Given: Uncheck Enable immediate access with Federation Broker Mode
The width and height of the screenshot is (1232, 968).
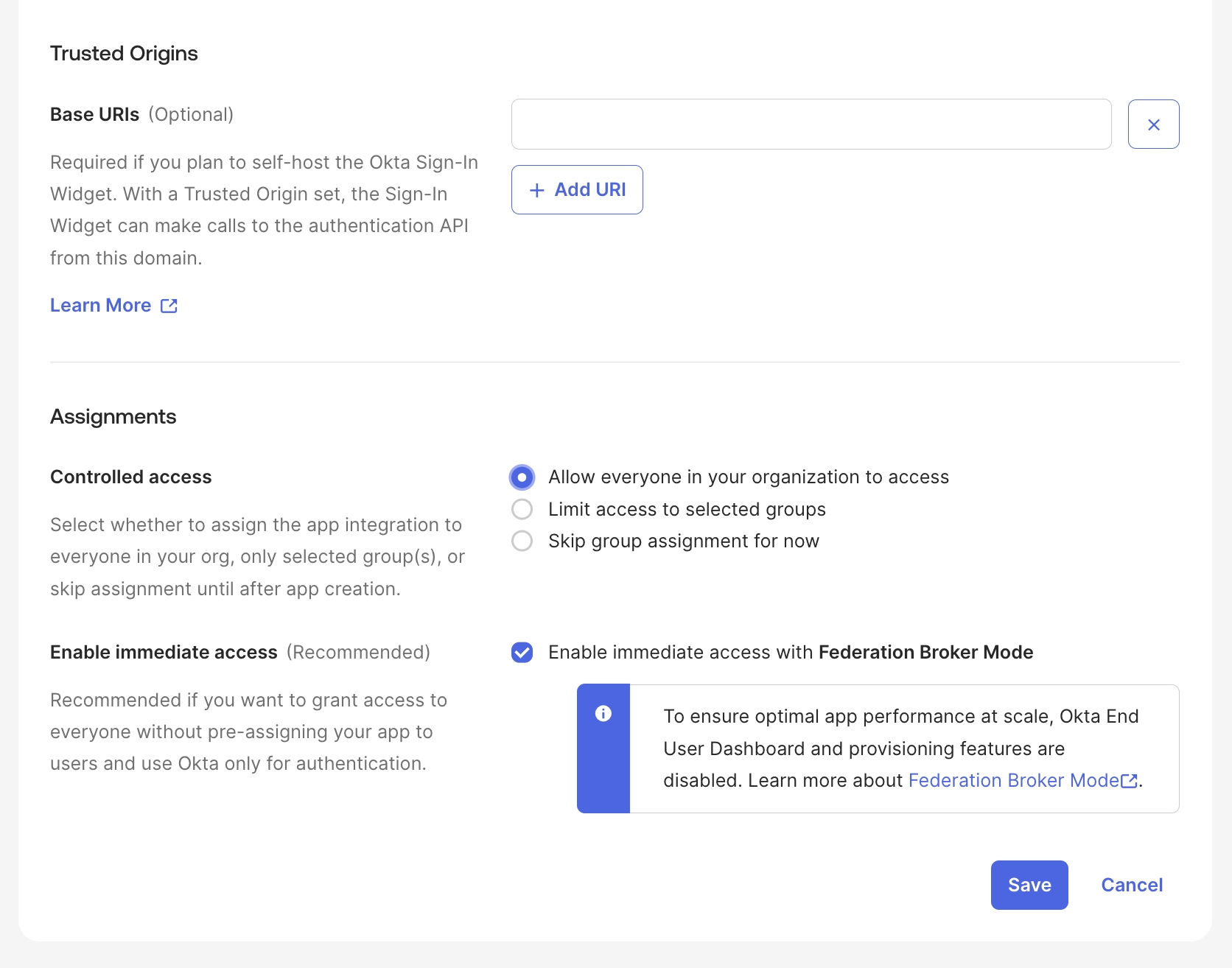Looking at the screenshot, I should (x=522, y=652).
